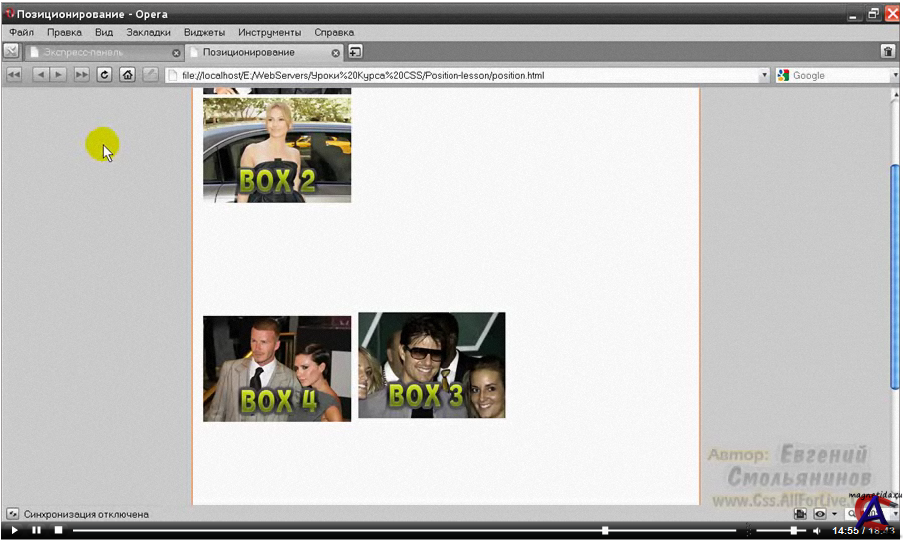Click the video progress slider handle
The width and height of the screenshot is (903, 542).
coord(605,530)
